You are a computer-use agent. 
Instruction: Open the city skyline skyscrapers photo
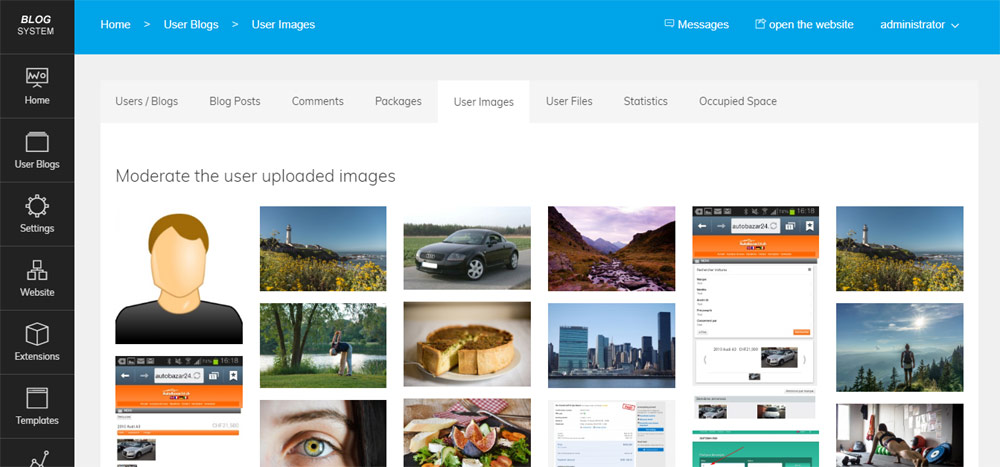pyautogui.click(x=611, y=345)
